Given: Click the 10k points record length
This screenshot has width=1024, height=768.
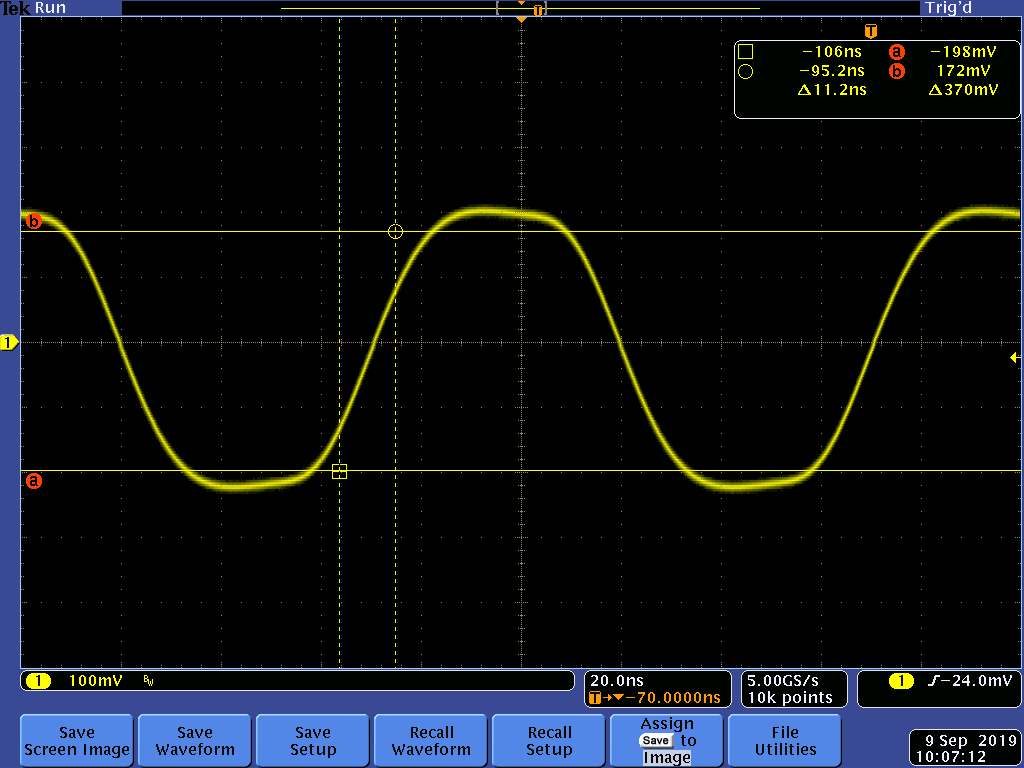Looking at the screenshot, I should [790, 697].
